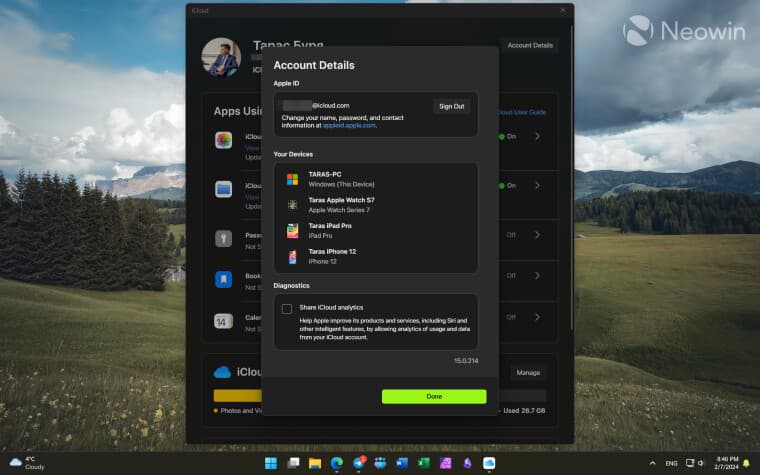Open the purple Affinity app in taskbar
Screen dimensions: 760x475
click(x=445, y=463)
